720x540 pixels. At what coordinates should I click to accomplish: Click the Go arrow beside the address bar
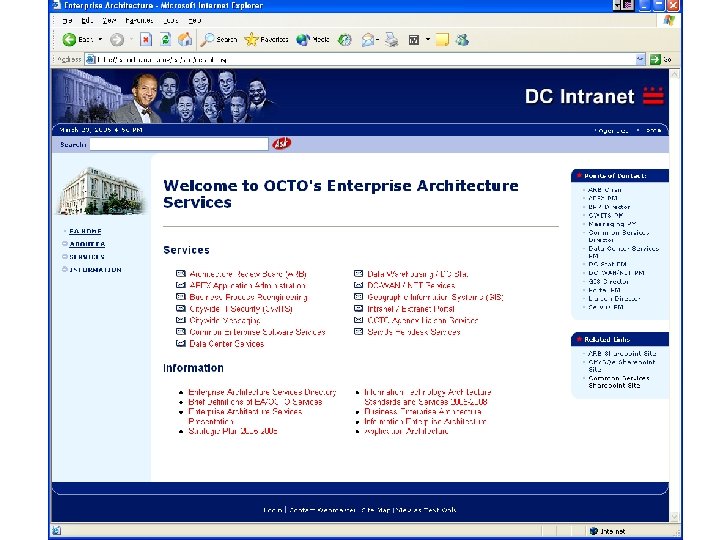click(x=655, y=59)
